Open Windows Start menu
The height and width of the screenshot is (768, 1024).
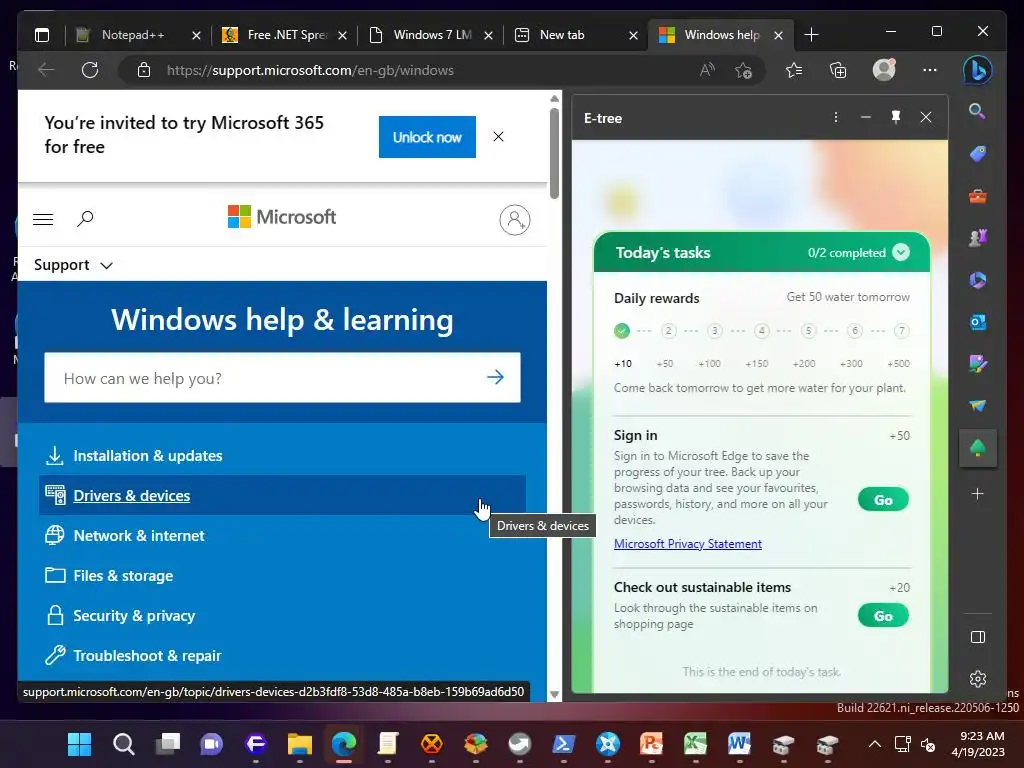80,744
